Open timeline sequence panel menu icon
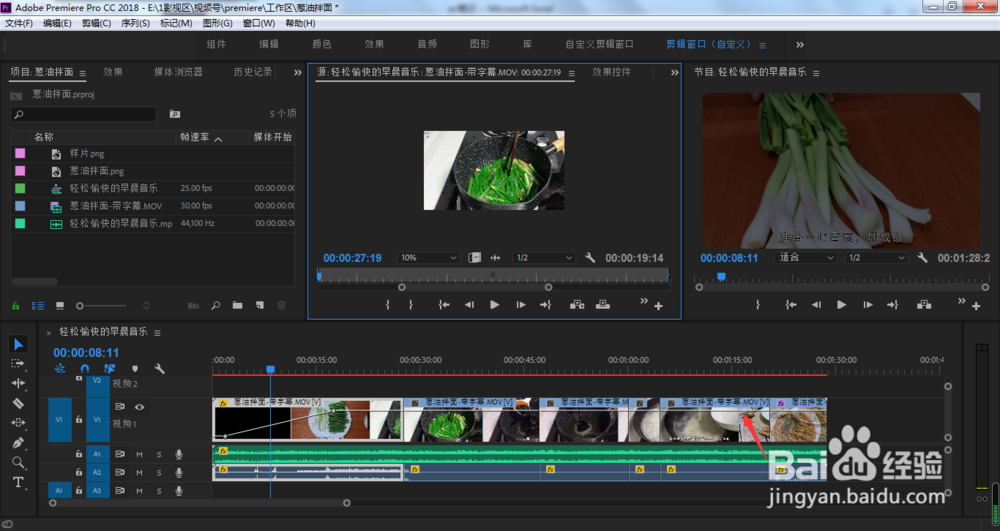This screenshot has height=531, width=1000. [x=157, y=333]
